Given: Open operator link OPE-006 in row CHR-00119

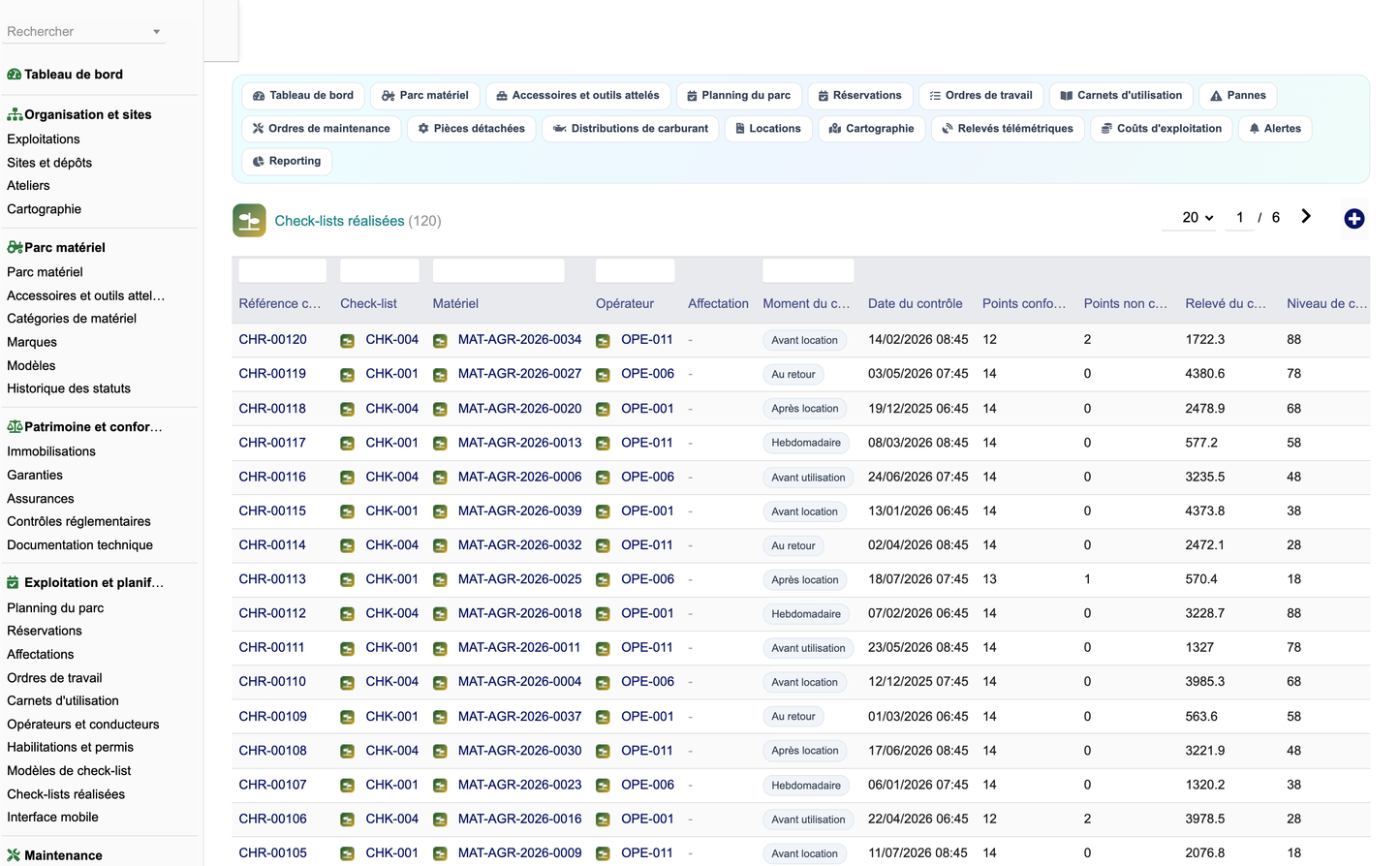Looking at the screenshot, I should (647, 374).
